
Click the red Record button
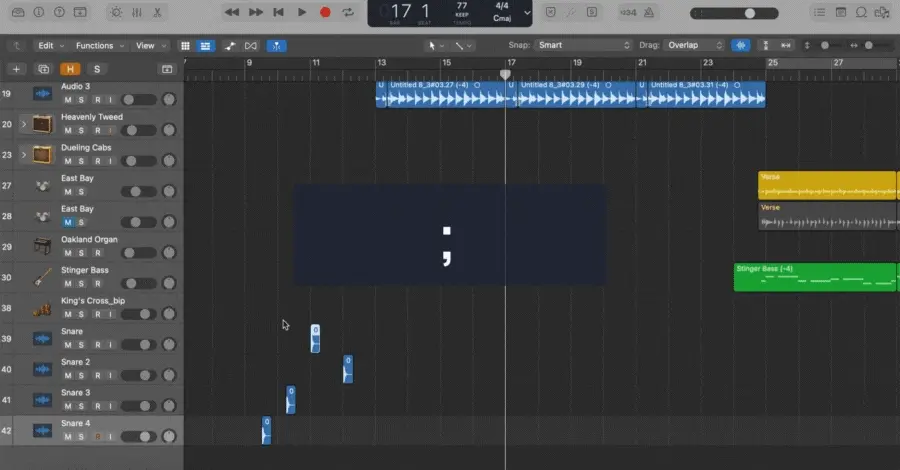click(325, 12)
